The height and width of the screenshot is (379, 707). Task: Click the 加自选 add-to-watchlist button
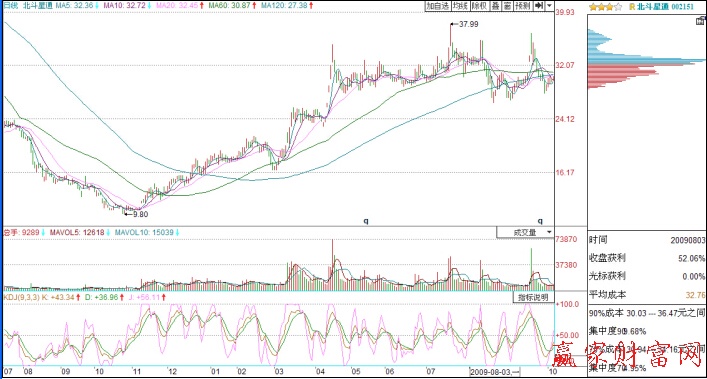click(438, 6)
